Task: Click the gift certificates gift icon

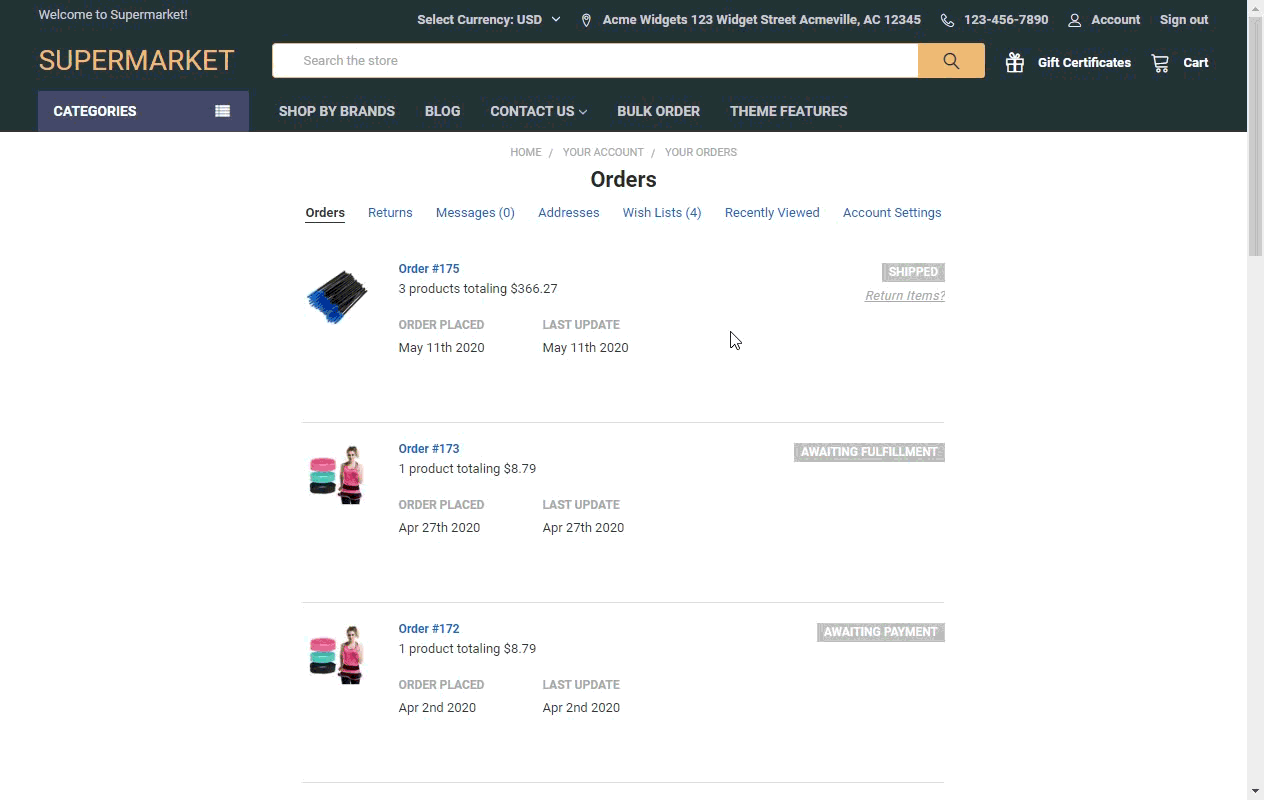Action: pyautogui.click(x=1015, y=62)
